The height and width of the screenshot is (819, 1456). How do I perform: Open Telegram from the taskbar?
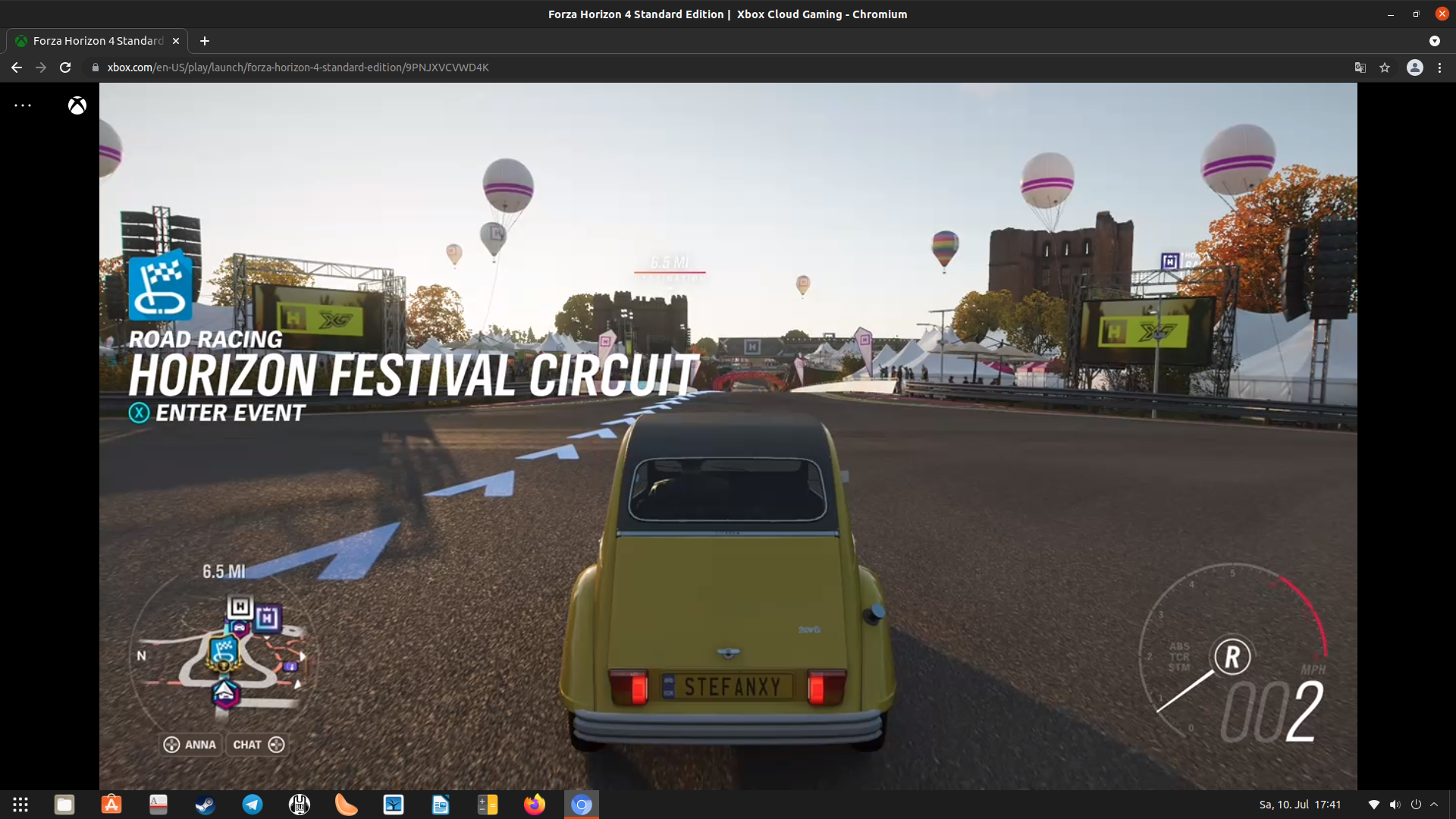click(252, 805)
